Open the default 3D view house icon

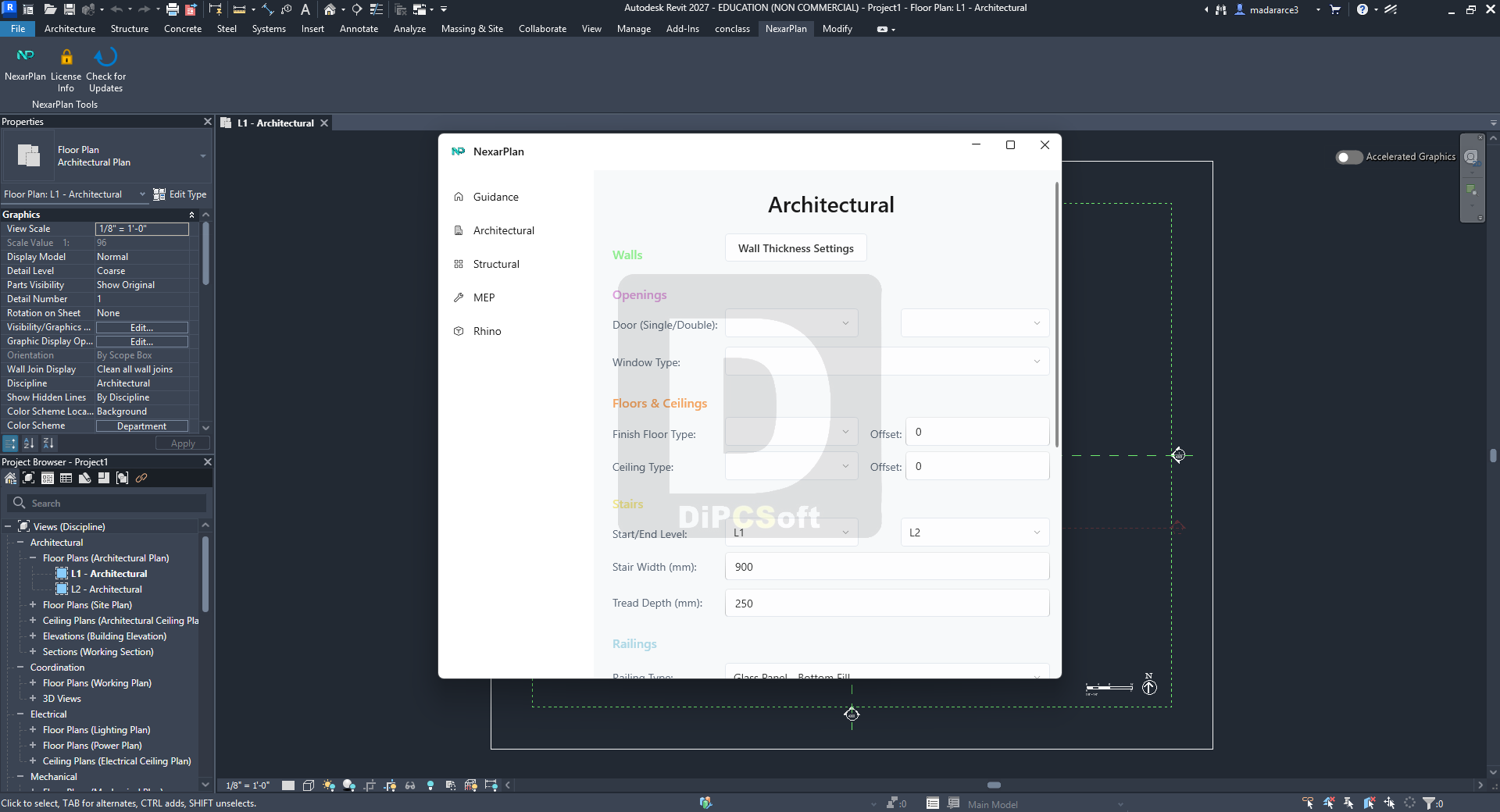(330, 9)
